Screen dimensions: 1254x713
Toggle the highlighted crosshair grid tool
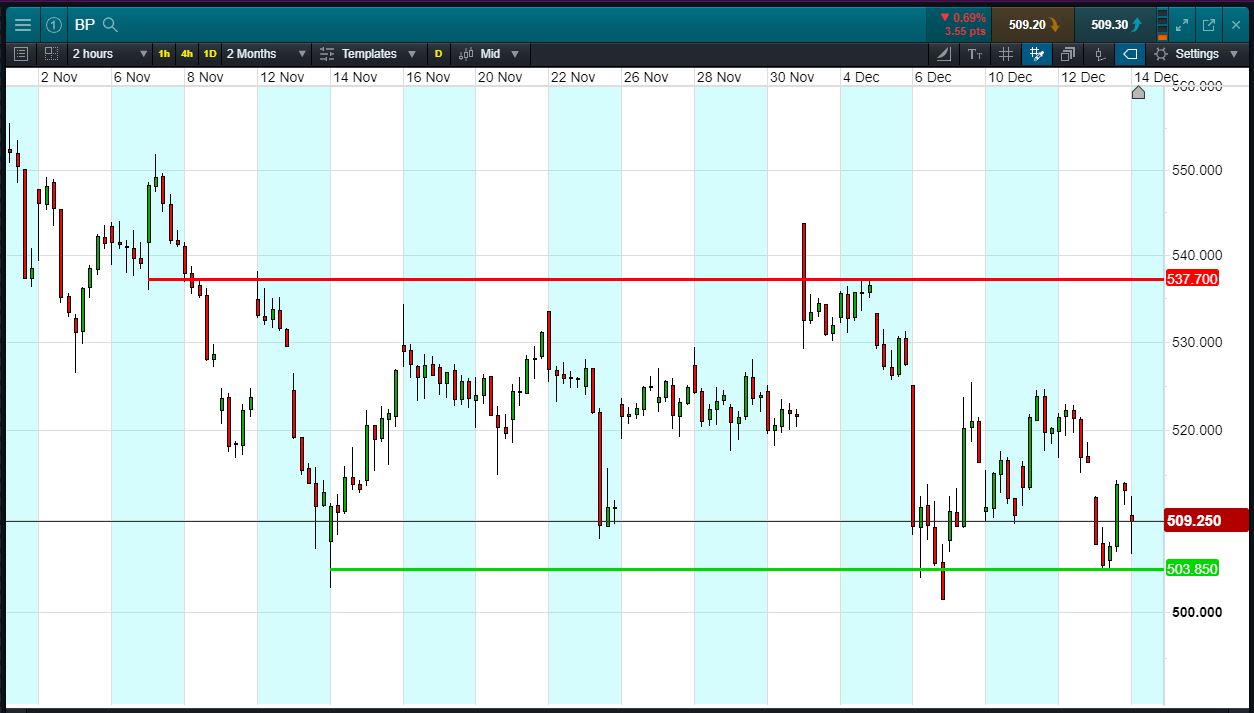coord(1037,54)
